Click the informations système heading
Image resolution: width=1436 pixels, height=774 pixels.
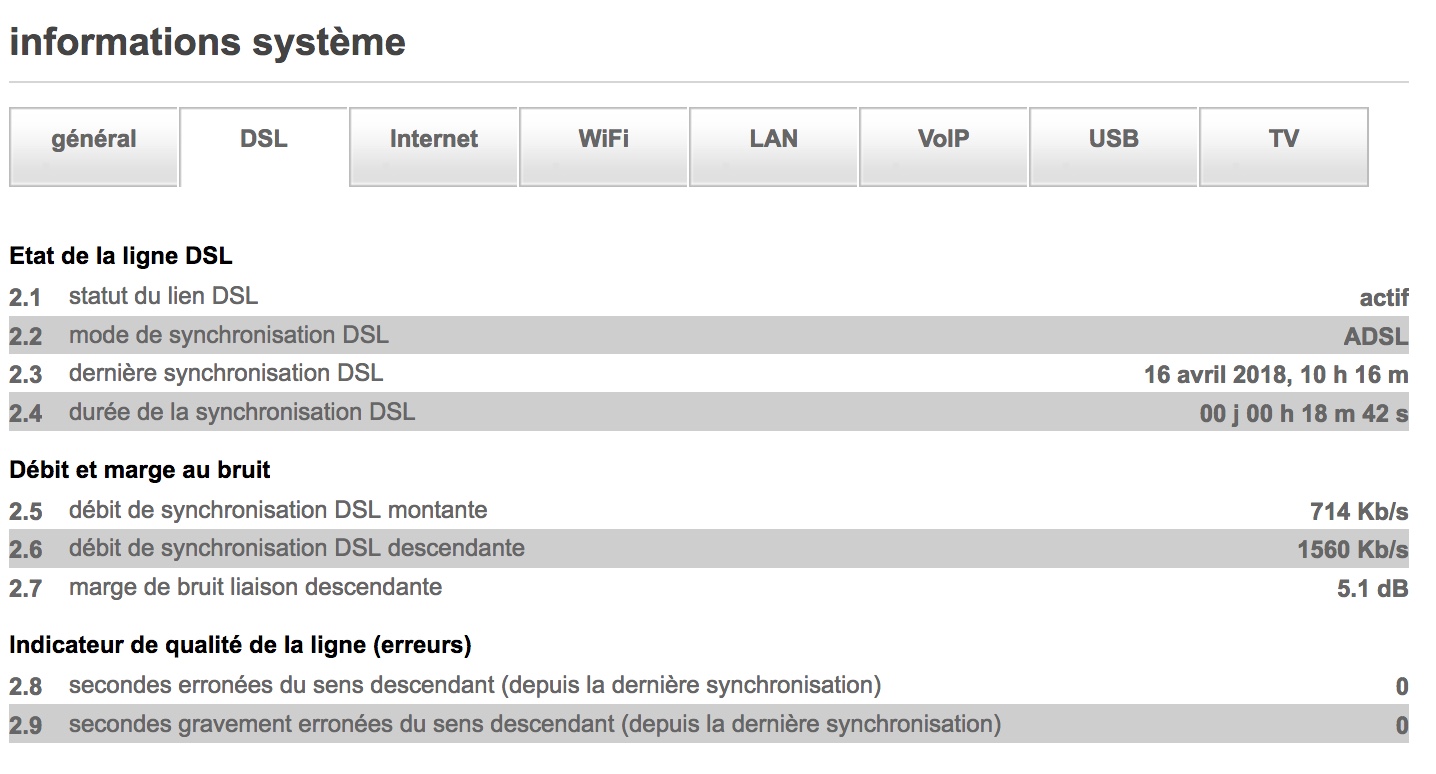(208, 43)
